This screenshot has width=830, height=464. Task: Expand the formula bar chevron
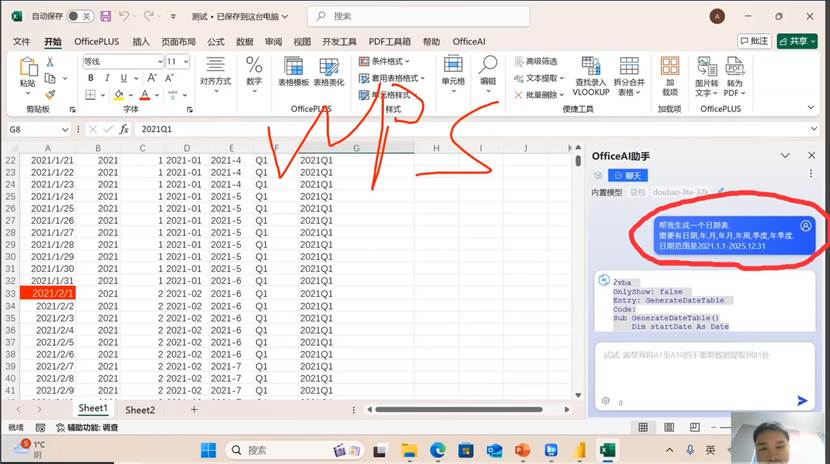coord(814,129)
